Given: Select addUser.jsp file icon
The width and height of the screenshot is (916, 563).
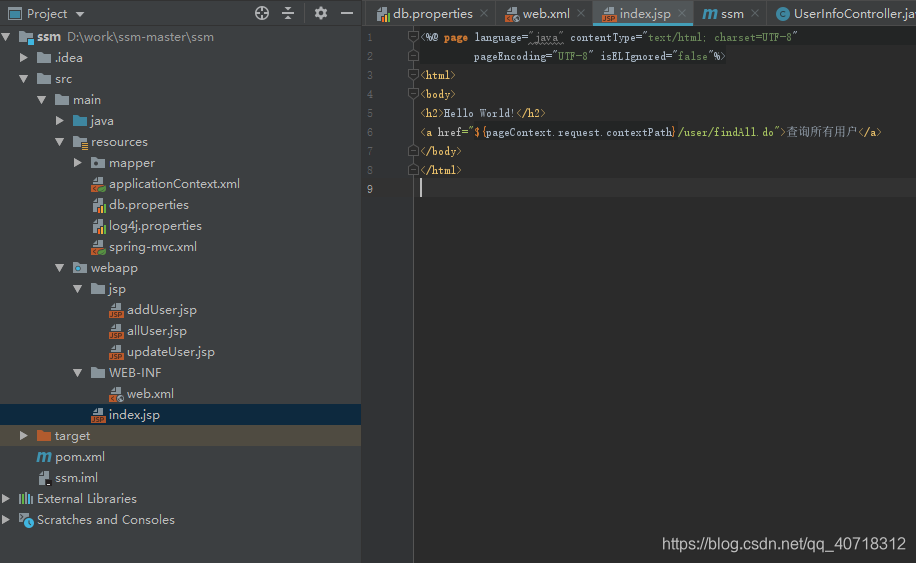Looking at the screenshot, I should coord(116,310).
